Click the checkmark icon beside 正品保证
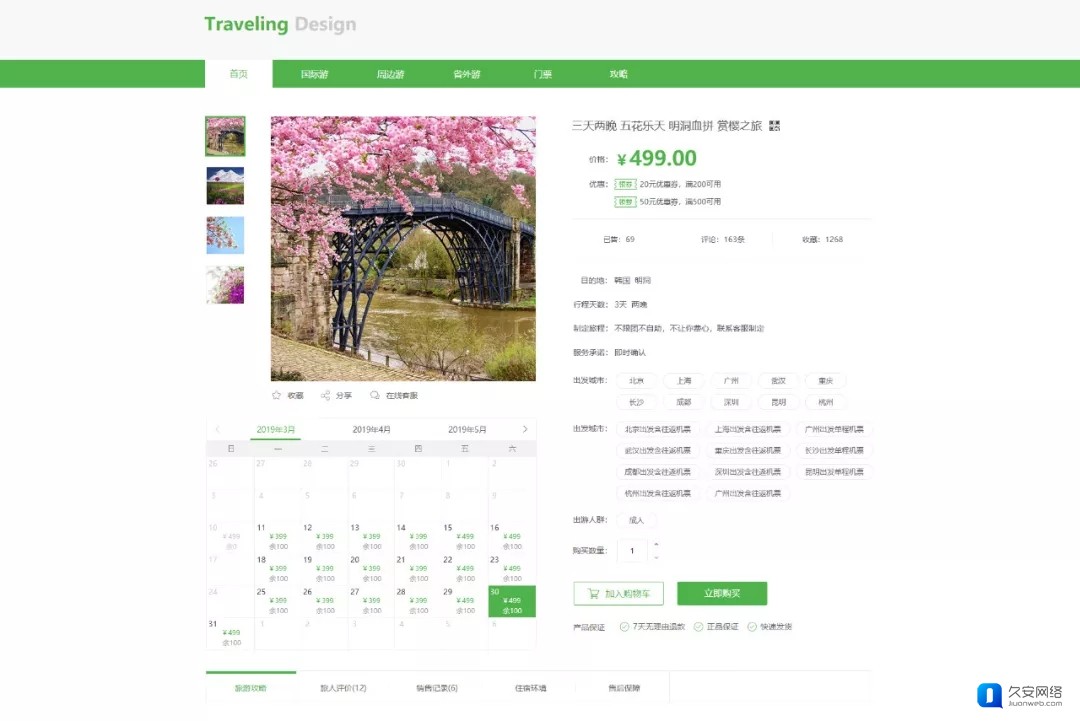Image resolution: width=1080 pixels, height=721 pixels. click(698, 627)
